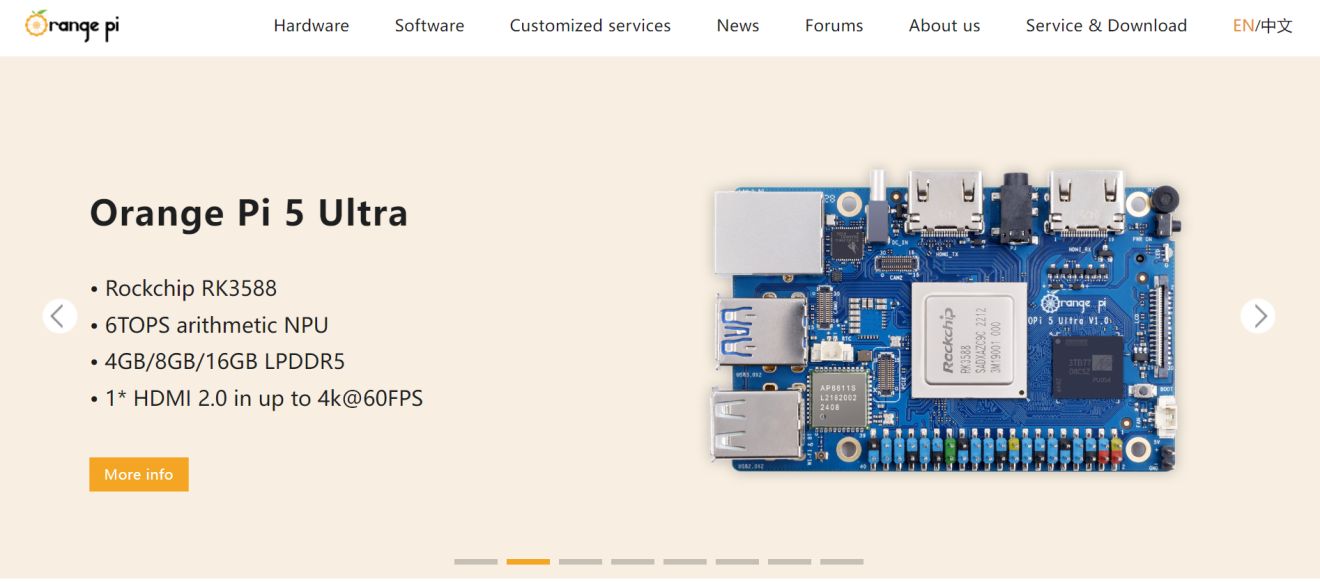Viewport: 1320px width, 582px height.
Task: Click the Orange Pi 5 Ultra heading
Action: coord(249,213)
